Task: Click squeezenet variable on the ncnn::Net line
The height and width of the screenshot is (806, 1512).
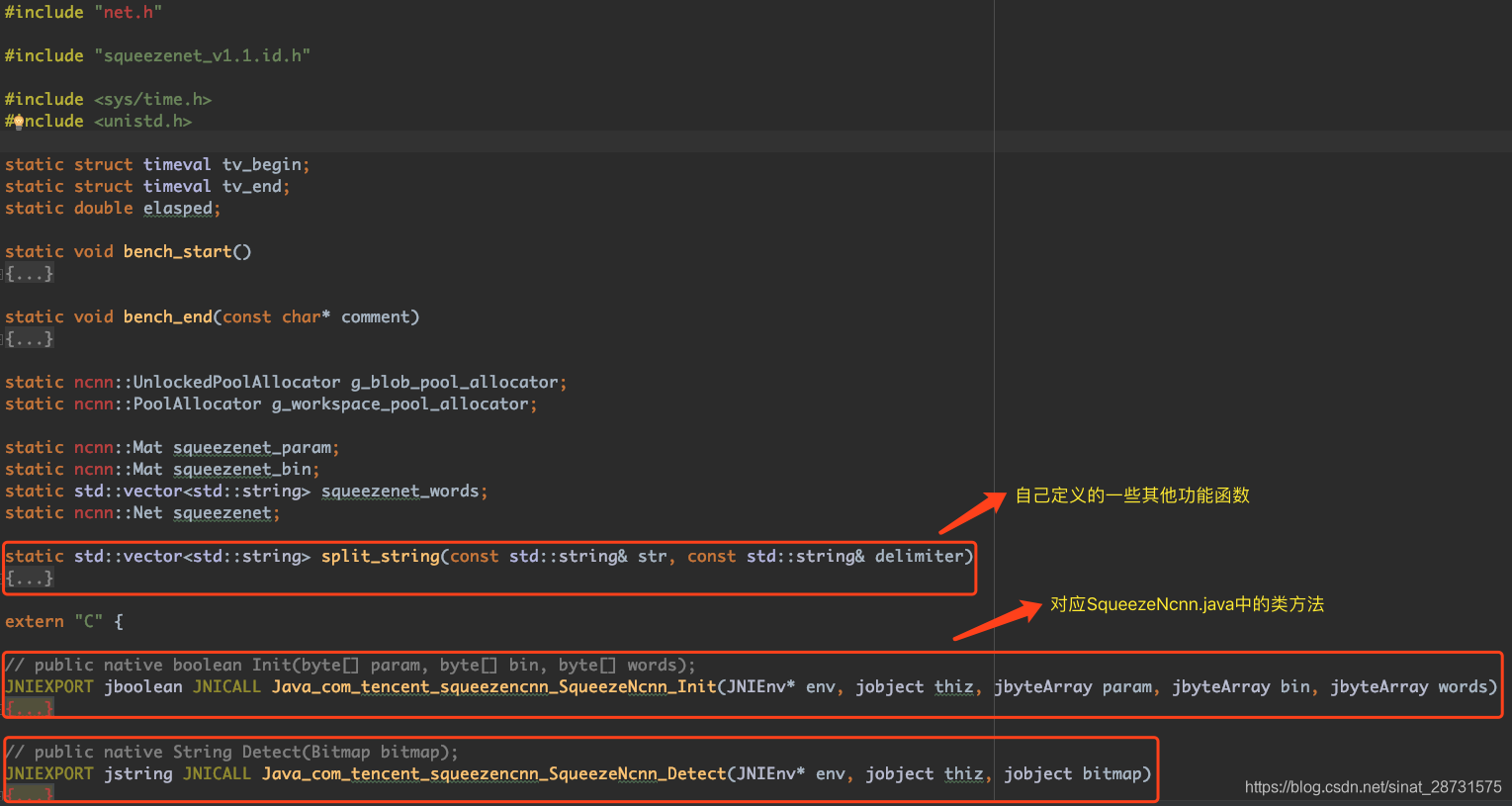Action: 222,512
